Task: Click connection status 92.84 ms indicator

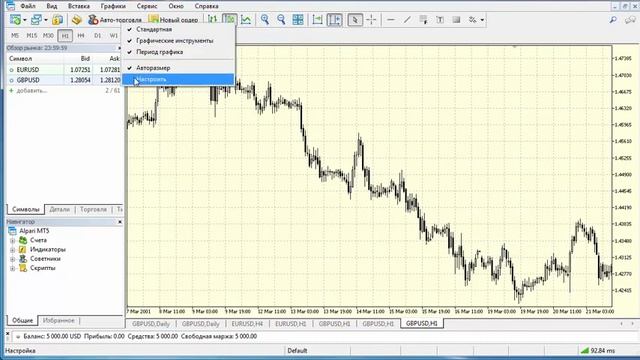Action: click(598, 351)
